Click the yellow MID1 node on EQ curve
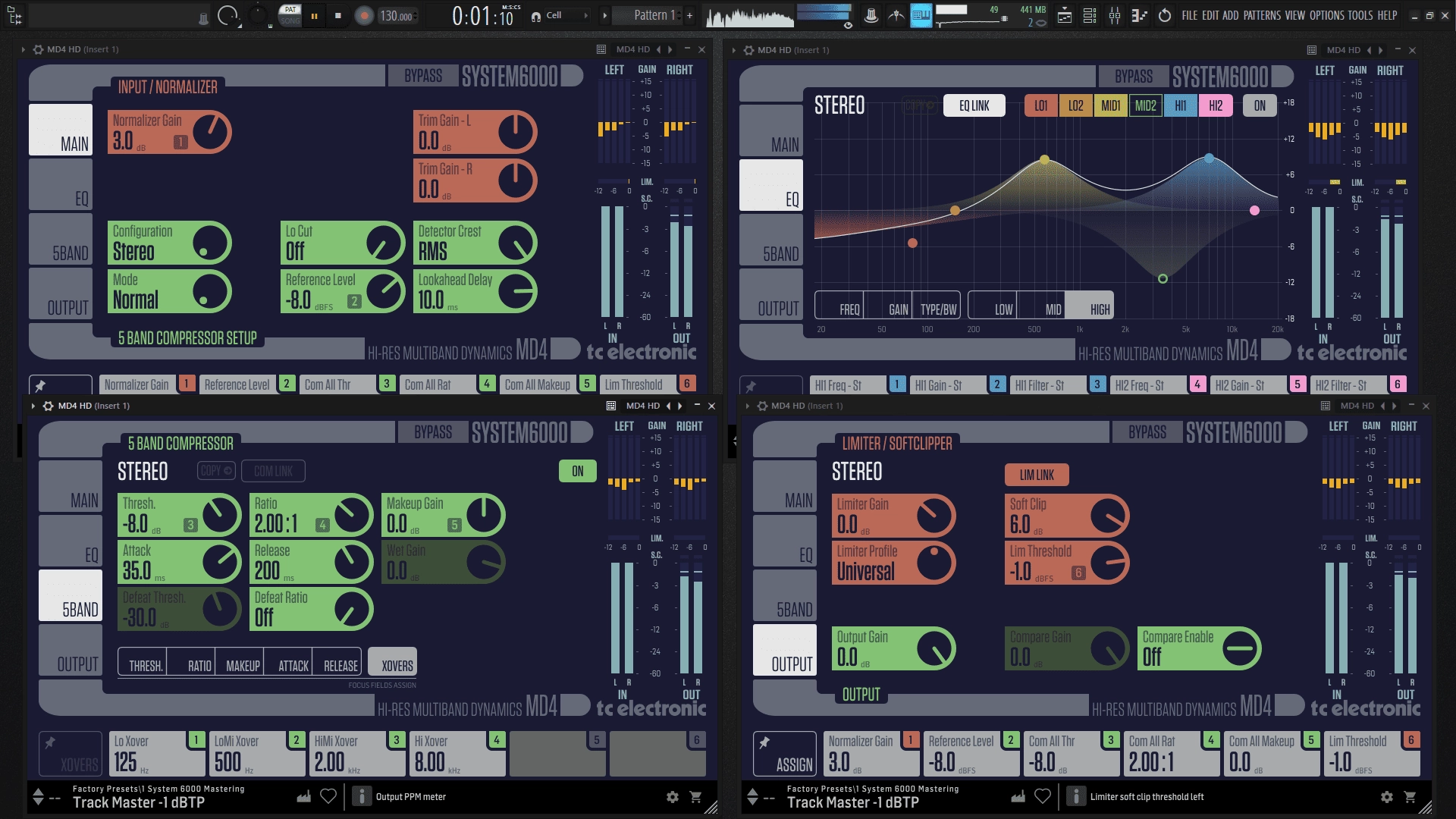 tap(1045, 160)
